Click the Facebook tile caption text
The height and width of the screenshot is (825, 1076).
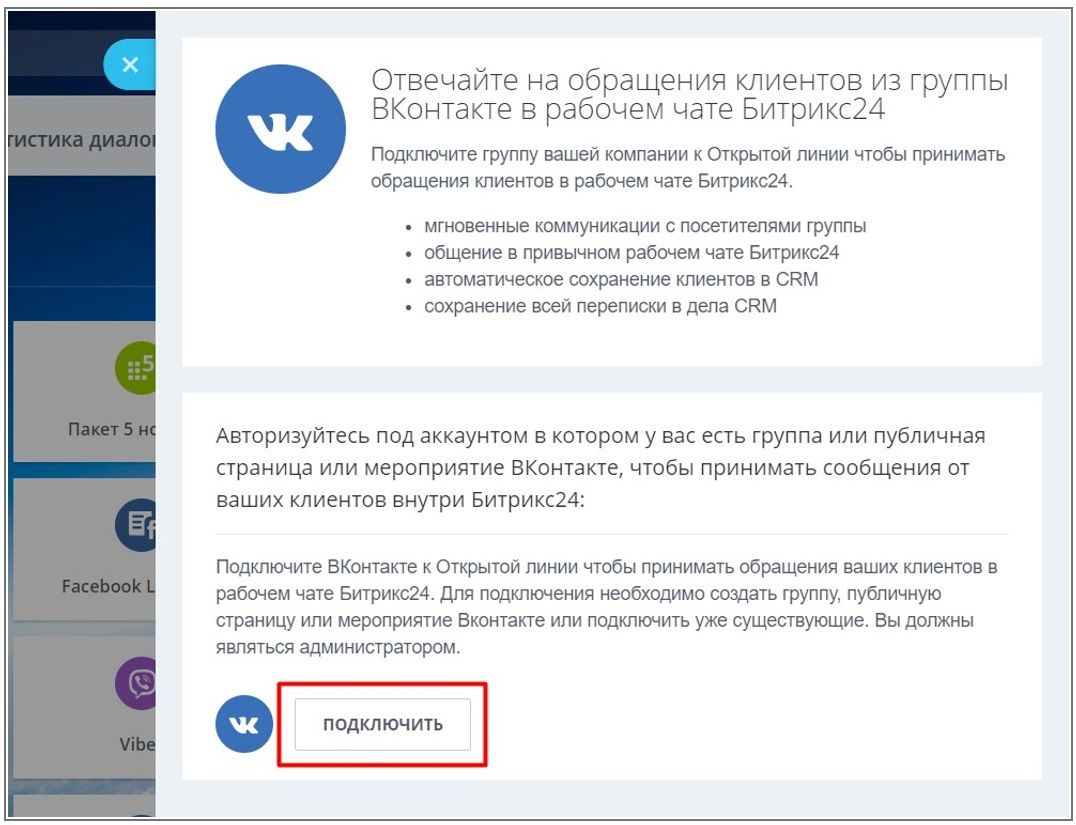pyautogui.click(x=108, y=586)
